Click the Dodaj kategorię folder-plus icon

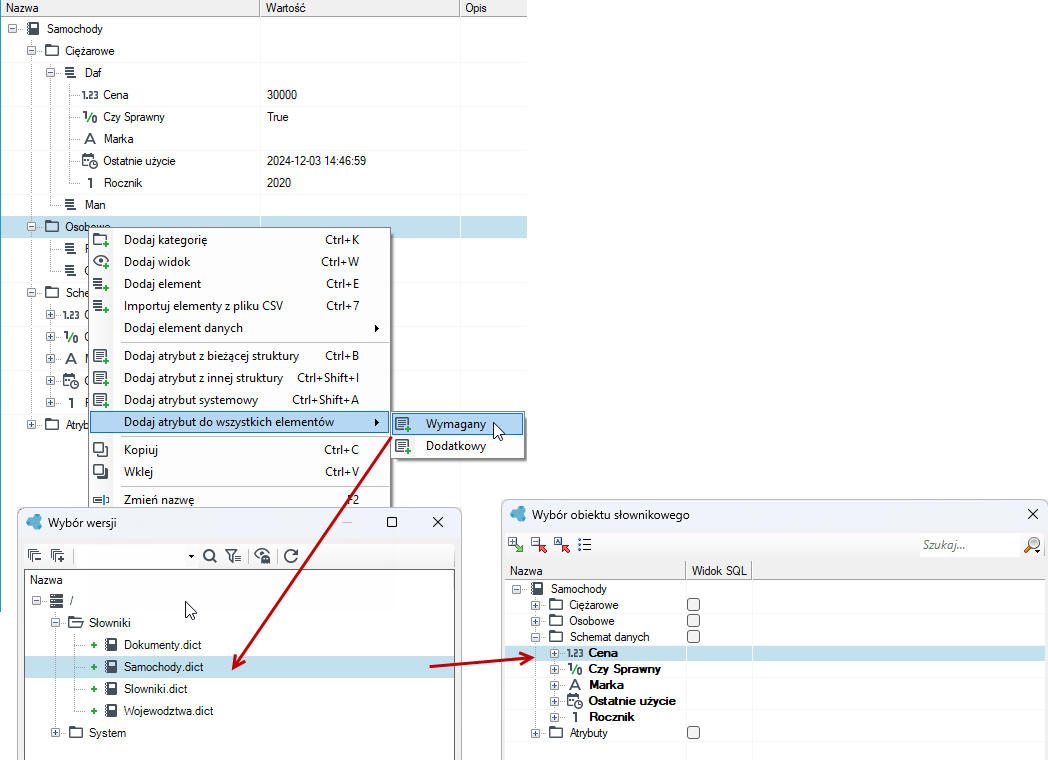[101, 240]
